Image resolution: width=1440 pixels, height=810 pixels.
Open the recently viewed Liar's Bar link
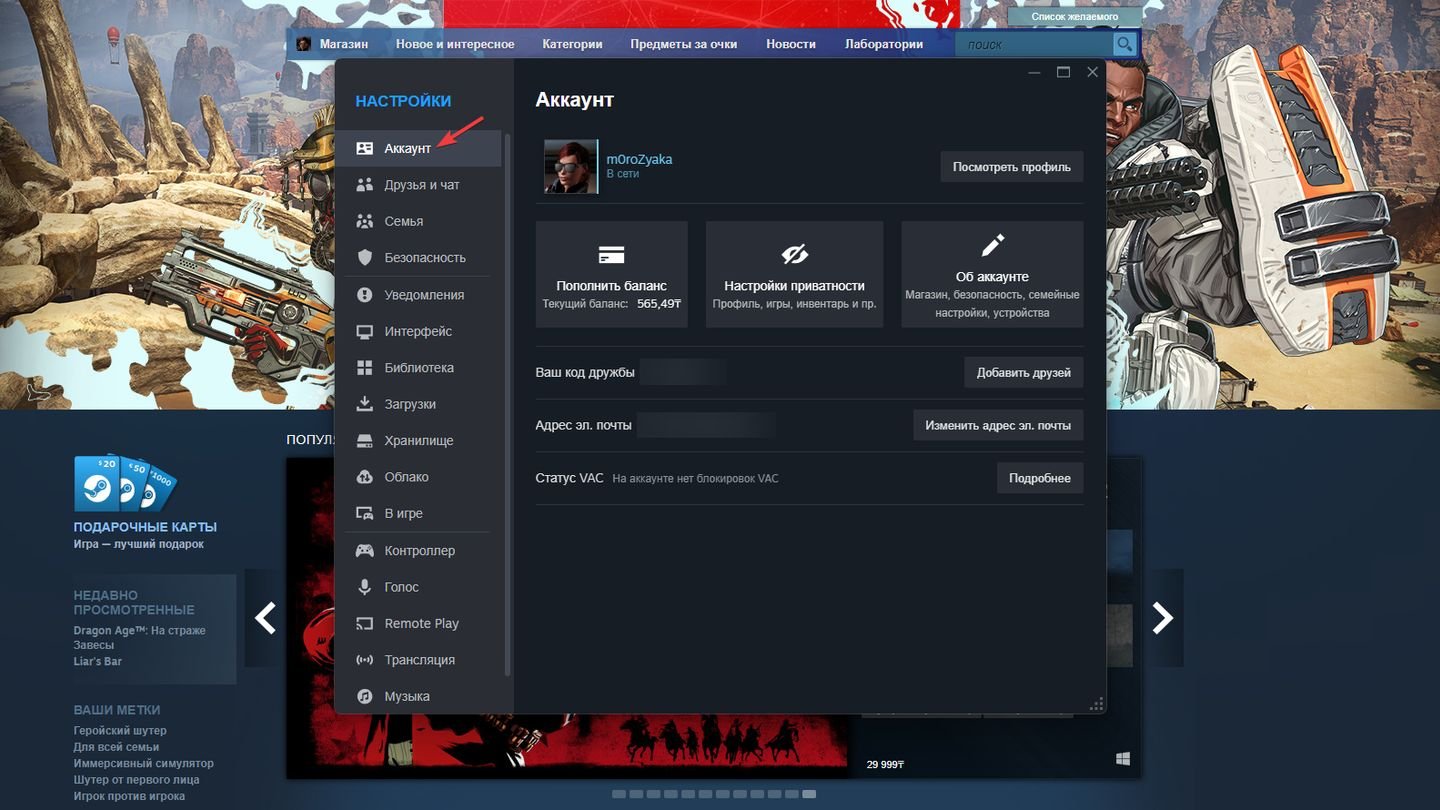tap(98, 661)
